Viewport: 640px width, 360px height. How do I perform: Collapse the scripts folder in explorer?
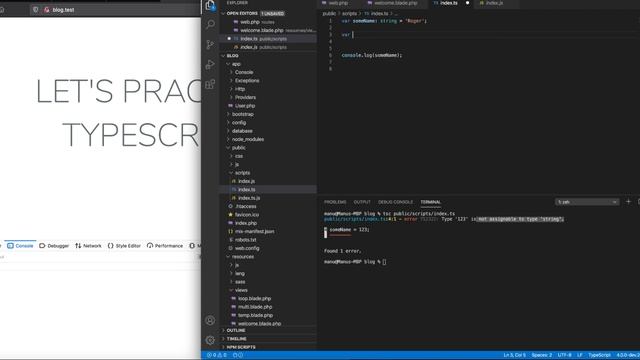(242, 173)
